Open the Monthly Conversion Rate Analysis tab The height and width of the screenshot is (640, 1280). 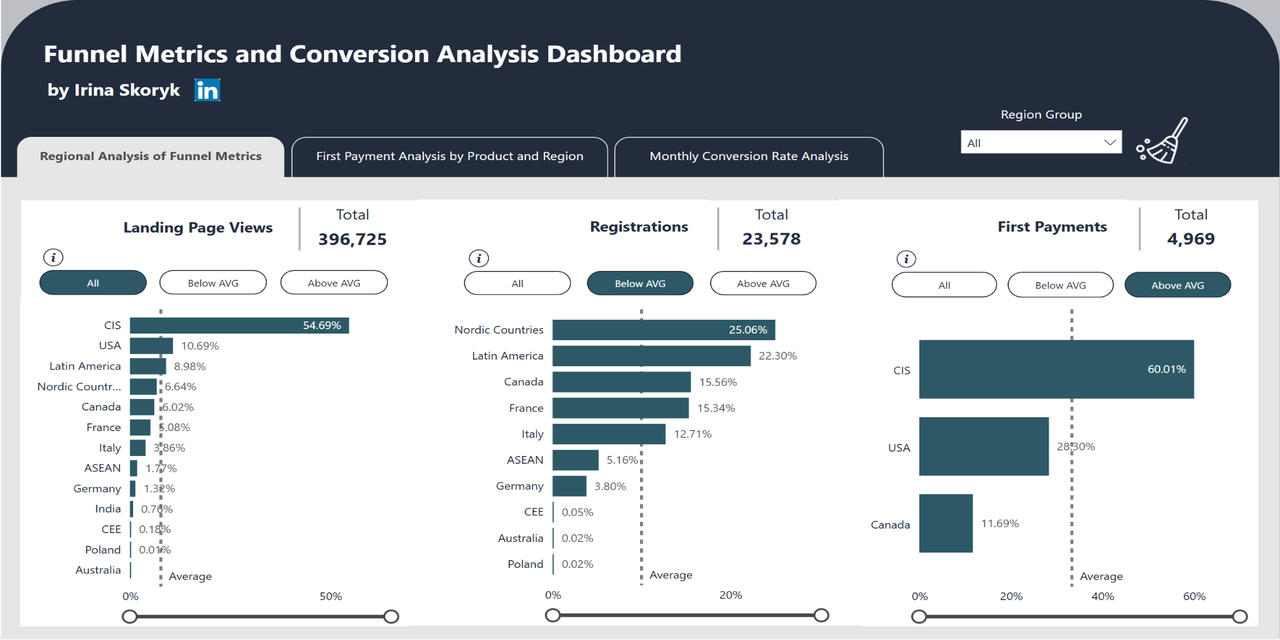pos(748,156)
